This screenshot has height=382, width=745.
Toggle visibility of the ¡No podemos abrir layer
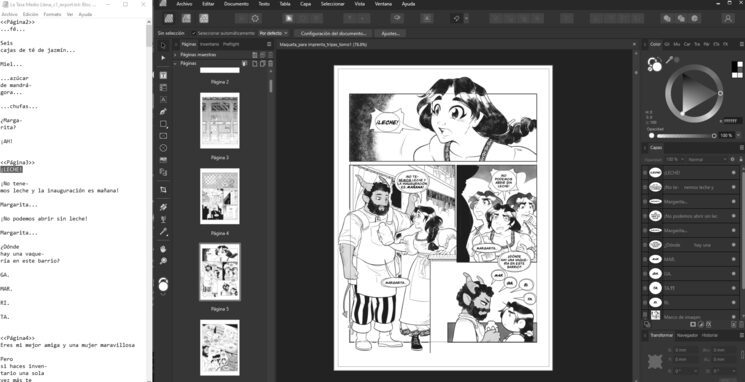tap(734, 216)
